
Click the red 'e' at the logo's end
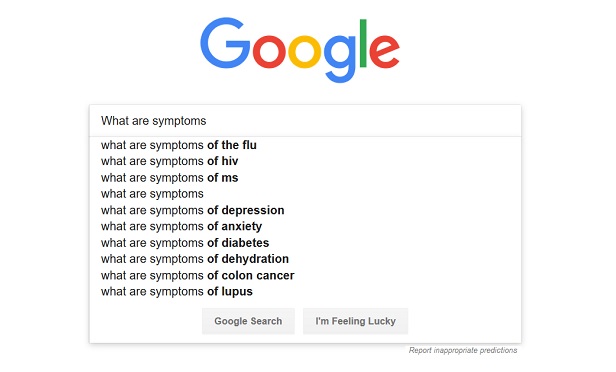384,51
